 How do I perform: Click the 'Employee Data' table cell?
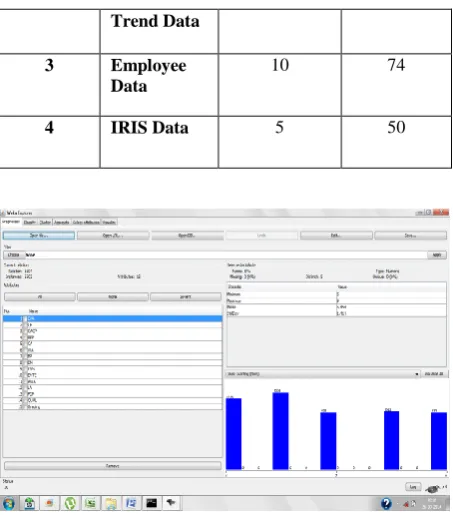point(159,85)
